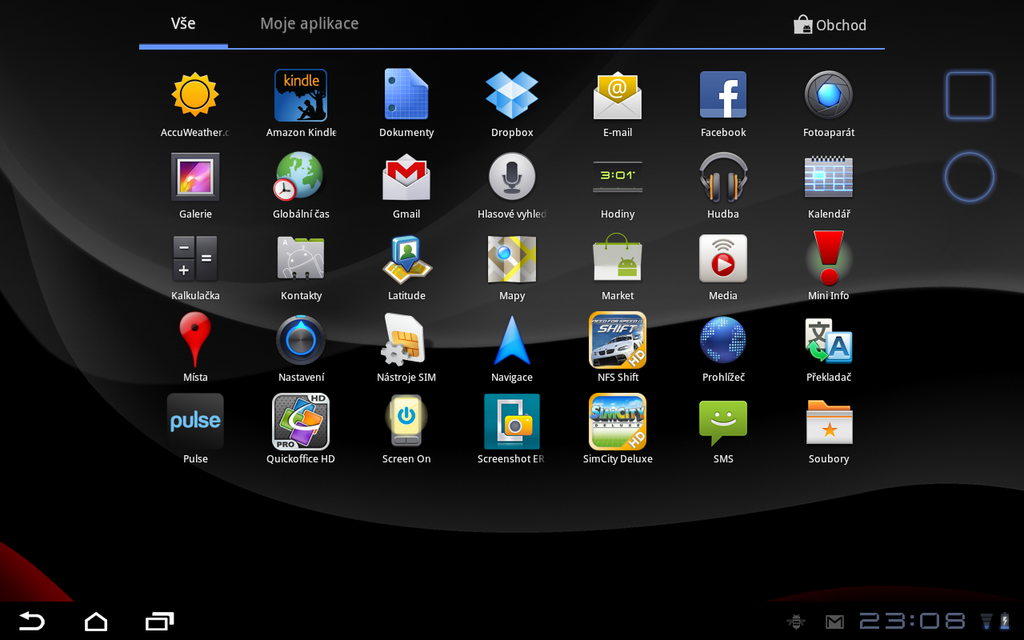Screen dimensions: 1024x640
Task: Open the Market store app
Action: click(x=617, y=258)
